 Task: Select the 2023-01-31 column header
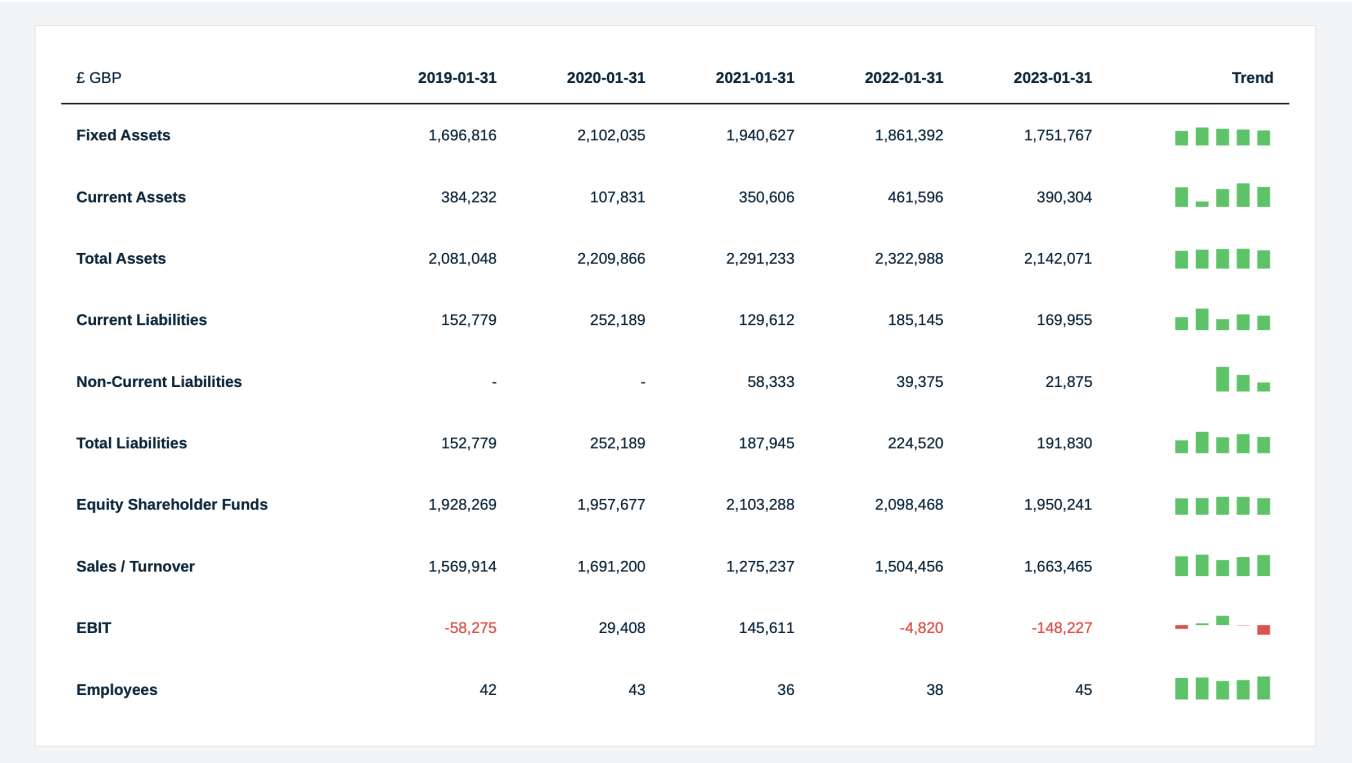1053,78
